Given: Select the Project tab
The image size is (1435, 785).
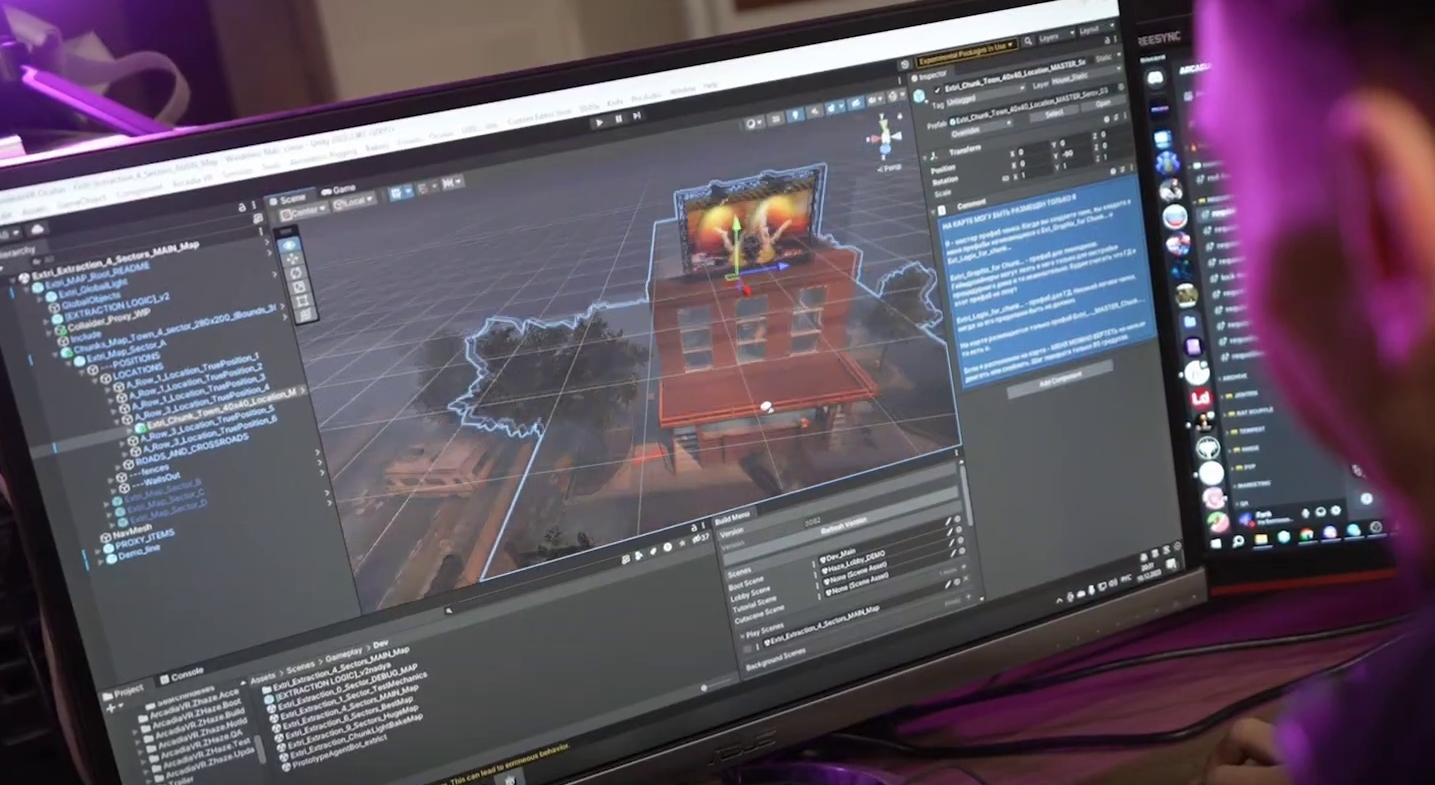Looking at the screenshot, I should (x=122, y=690).
